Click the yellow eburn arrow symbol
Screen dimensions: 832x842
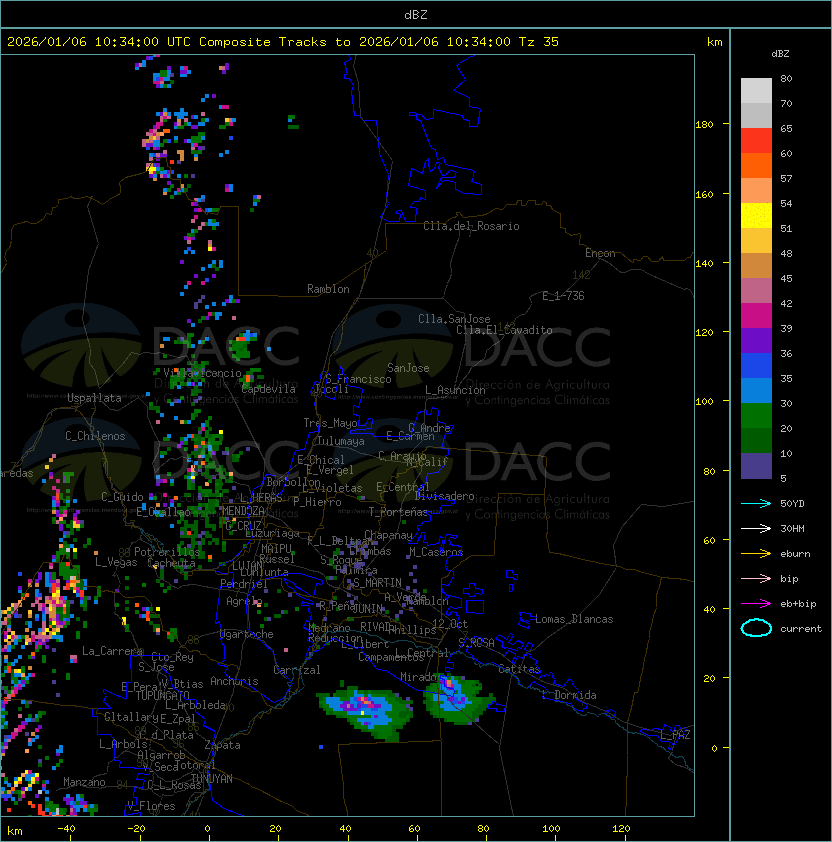point(756,554)
